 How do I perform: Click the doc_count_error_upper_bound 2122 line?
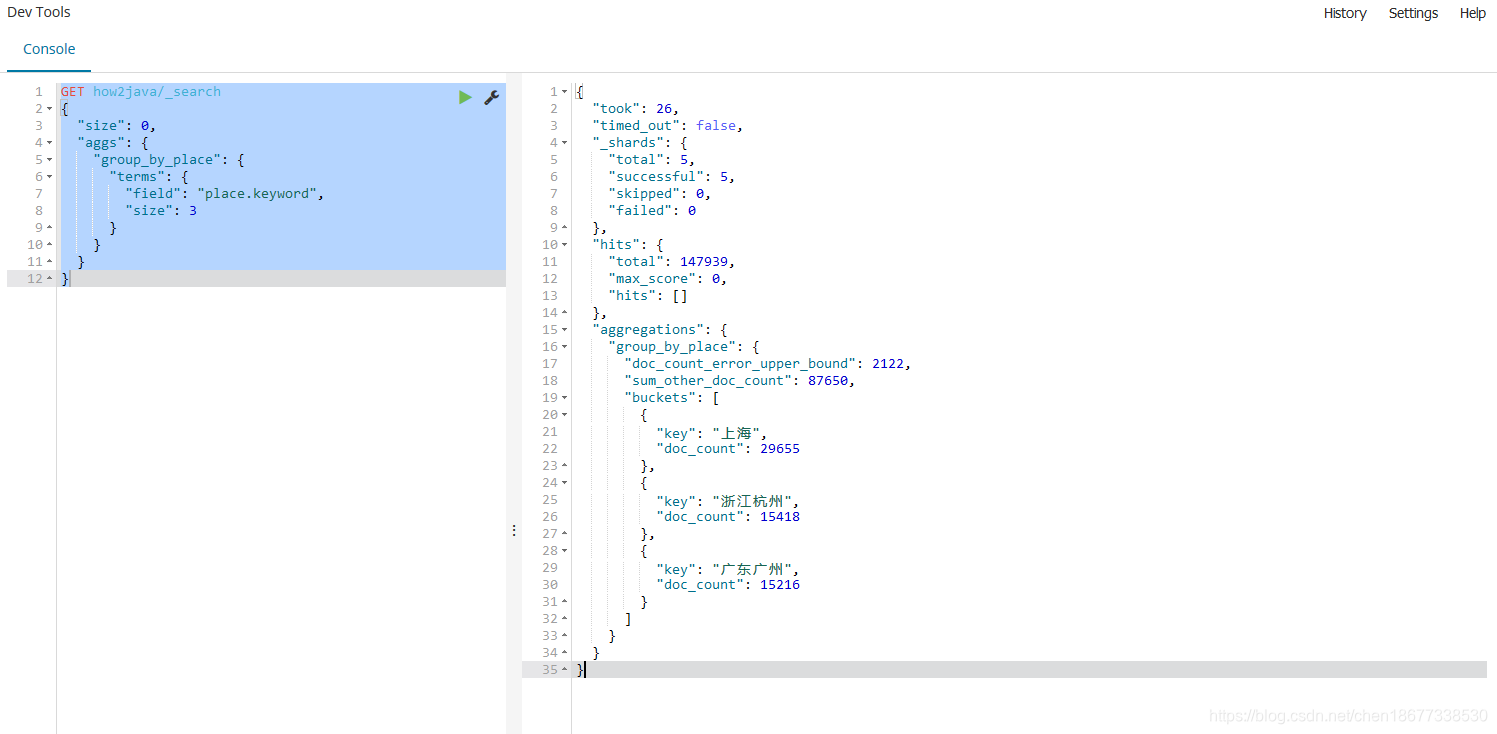coord(768,364)
